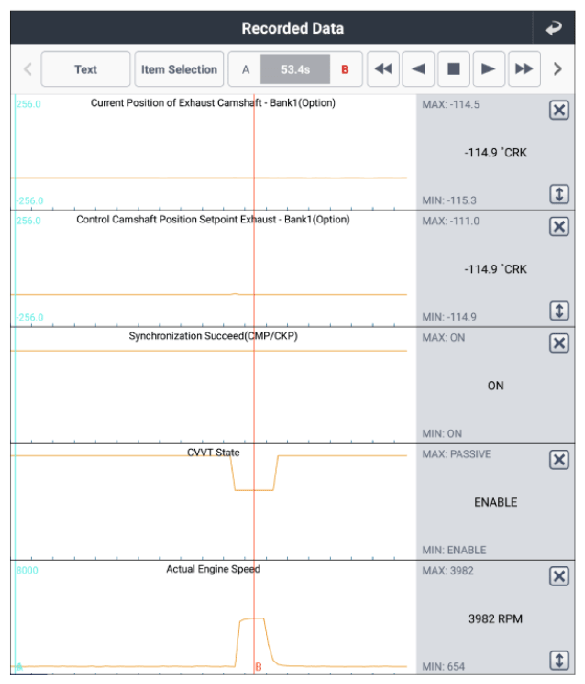Image resolution: width=585 pixels, height=684 pixels.
Task: Open Item Selection
Action: coord(179,69)
